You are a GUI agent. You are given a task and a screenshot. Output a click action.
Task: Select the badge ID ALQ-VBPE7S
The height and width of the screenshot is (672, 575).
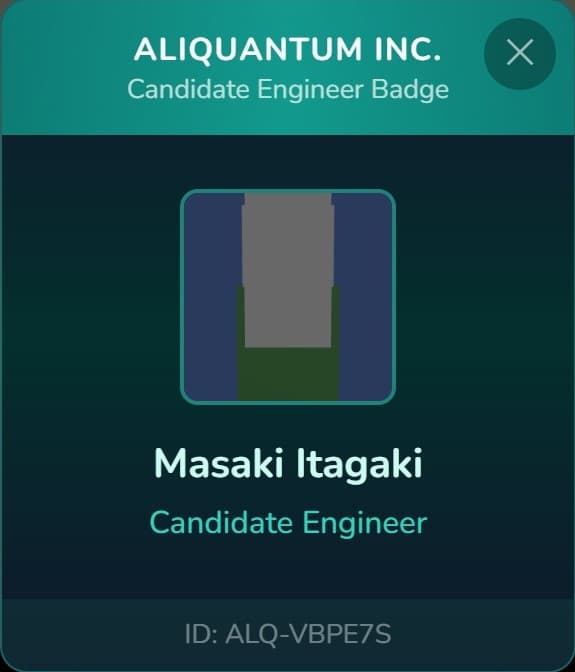(288, 634)
